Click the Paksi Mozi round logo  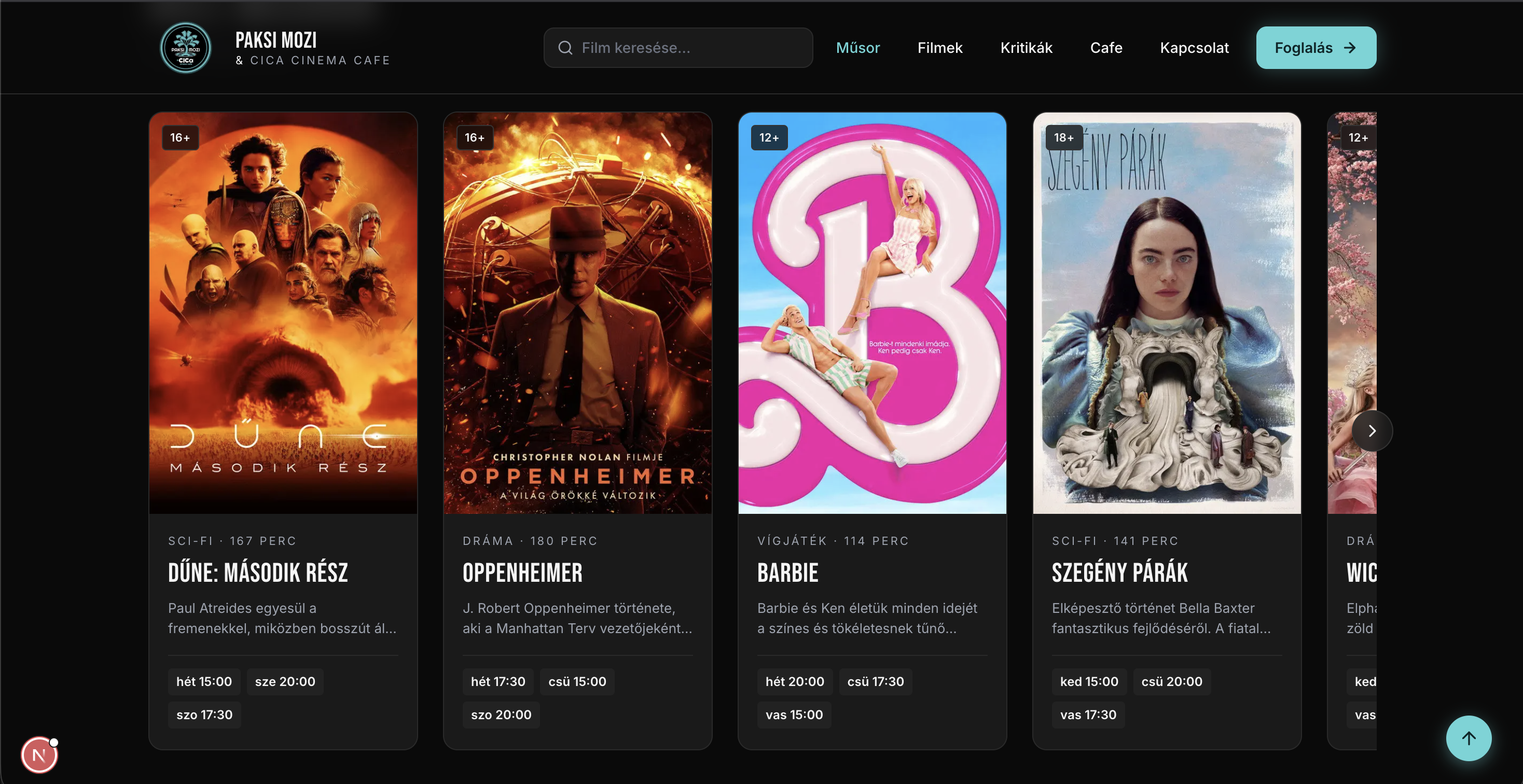pyautogui.click(x=186, y=48)
